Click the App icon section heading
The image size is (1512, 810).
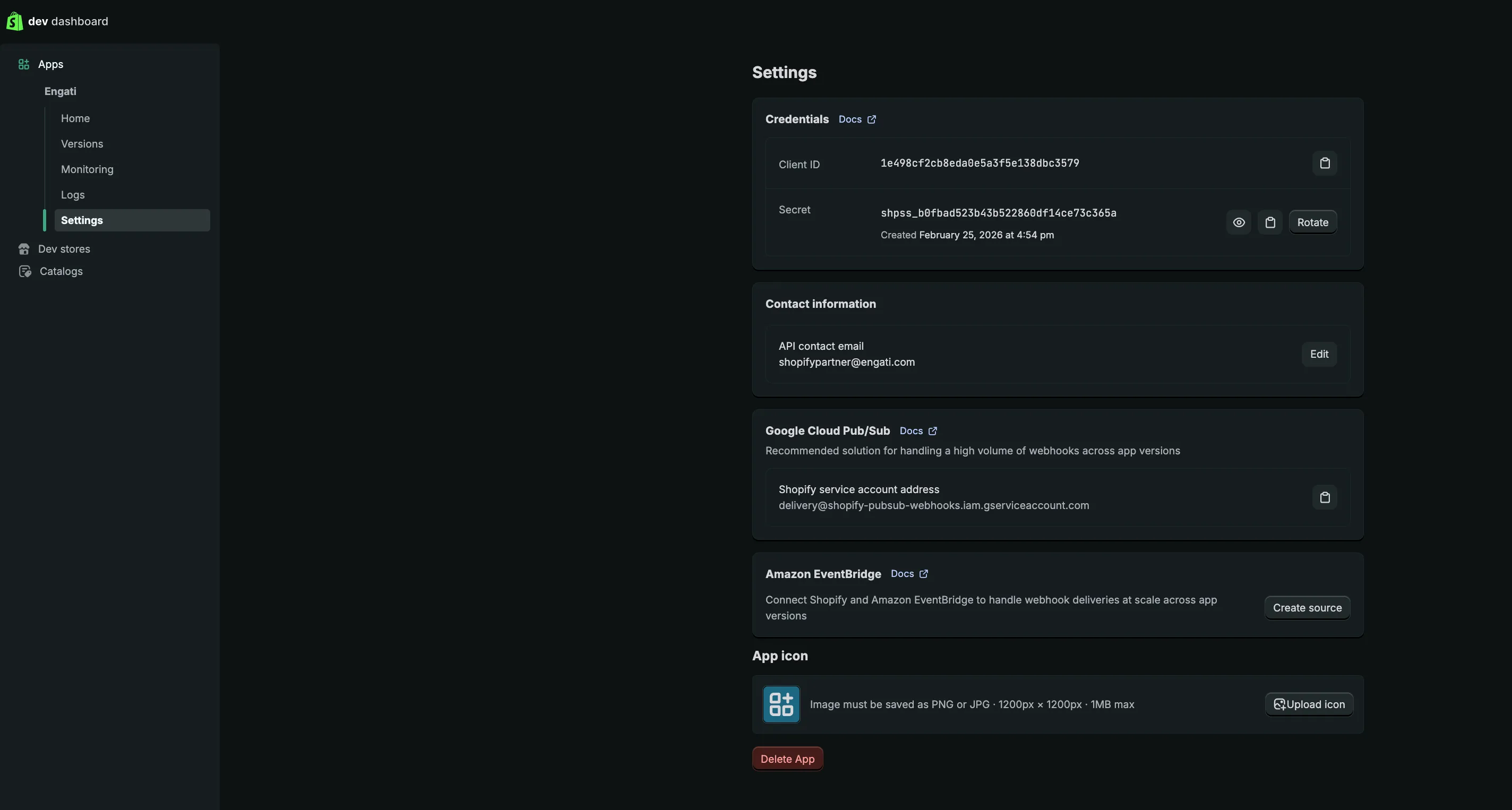click(780, 656)
